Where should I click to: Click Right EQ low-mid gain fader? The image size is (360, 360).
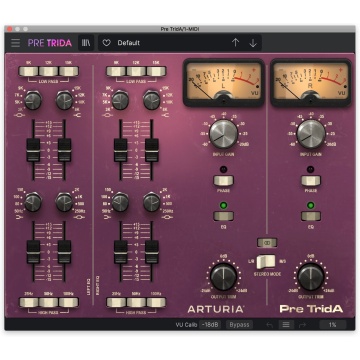tap(152, 252)
